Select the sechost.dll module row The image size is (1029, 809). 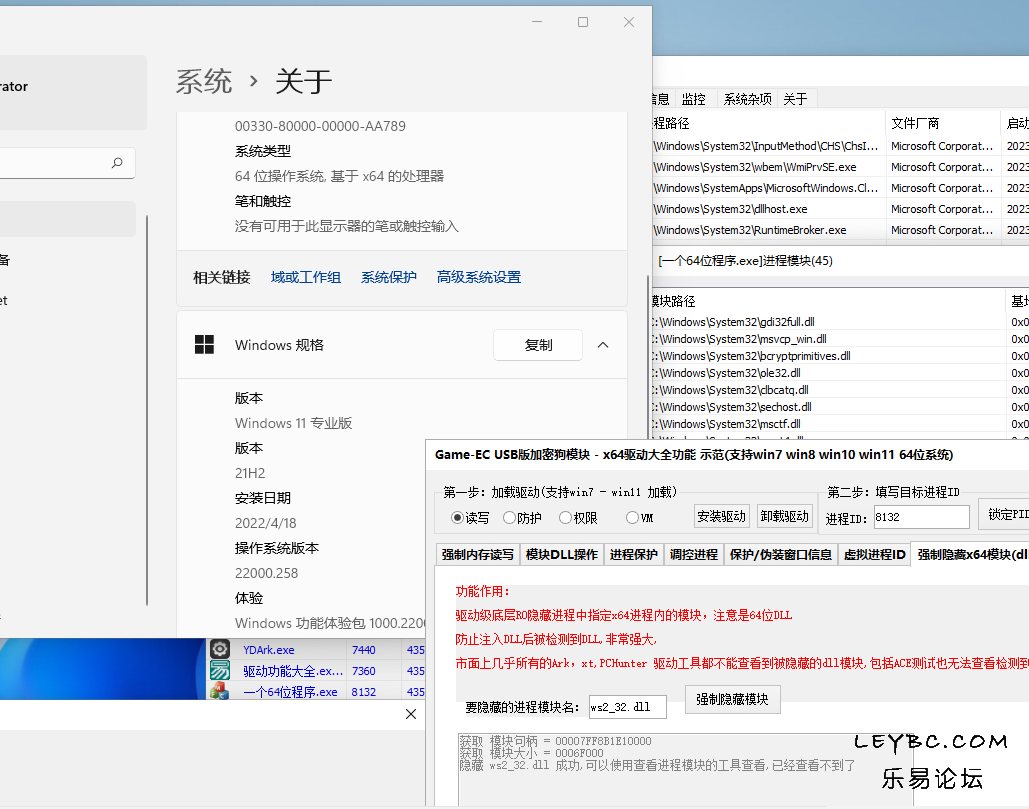pos(840,407)
